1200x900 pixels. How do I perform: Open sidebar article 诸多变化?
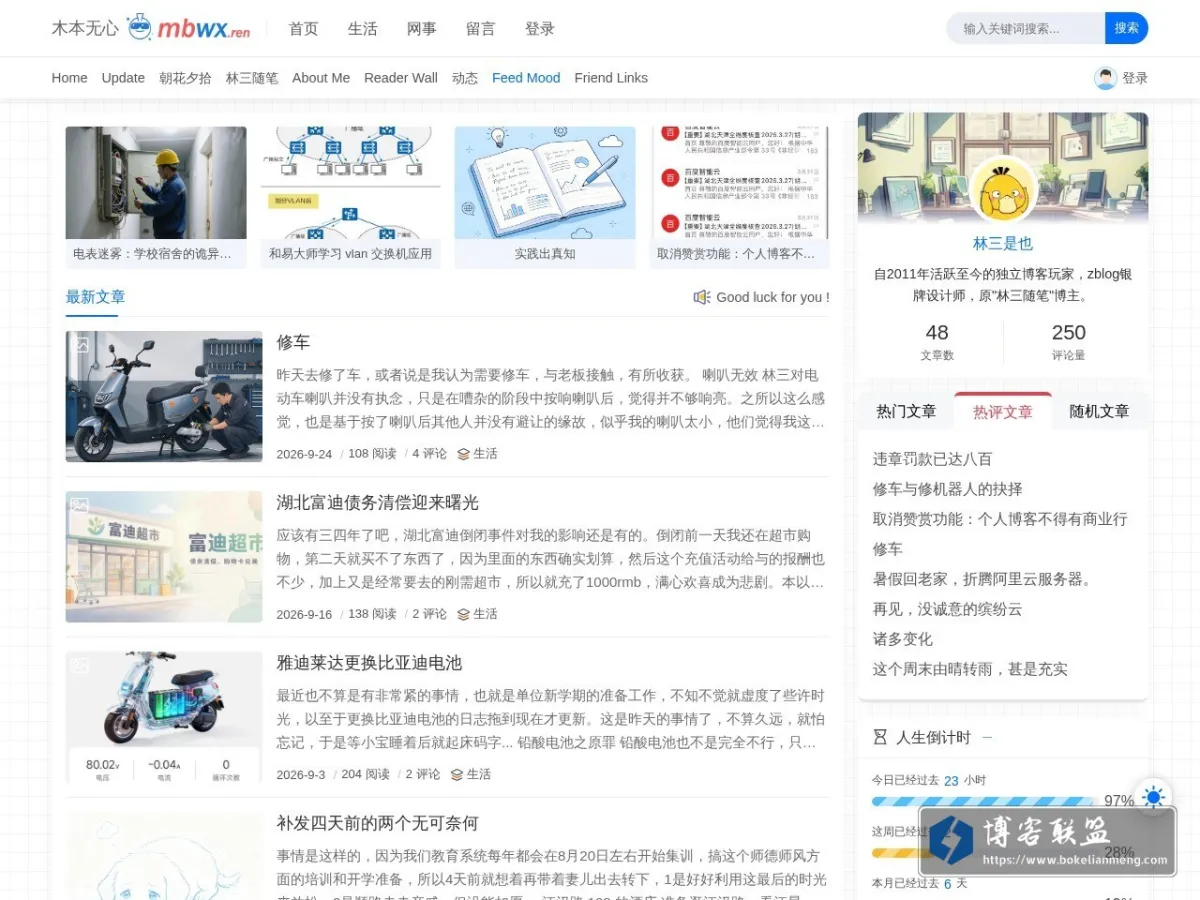click(x=902, y=639)
